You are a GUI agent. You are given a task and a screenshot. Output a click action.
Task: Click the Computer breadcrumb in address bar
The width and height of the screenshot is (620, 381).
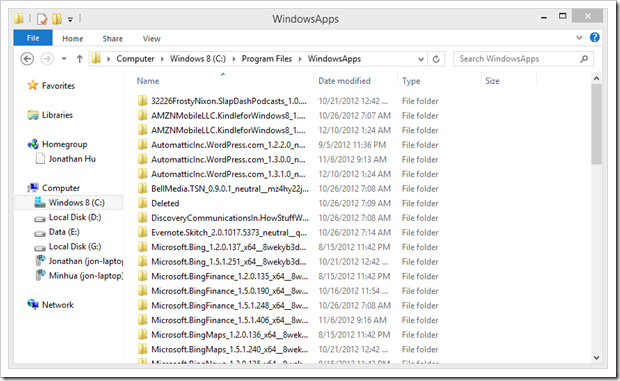pos(135,59)
